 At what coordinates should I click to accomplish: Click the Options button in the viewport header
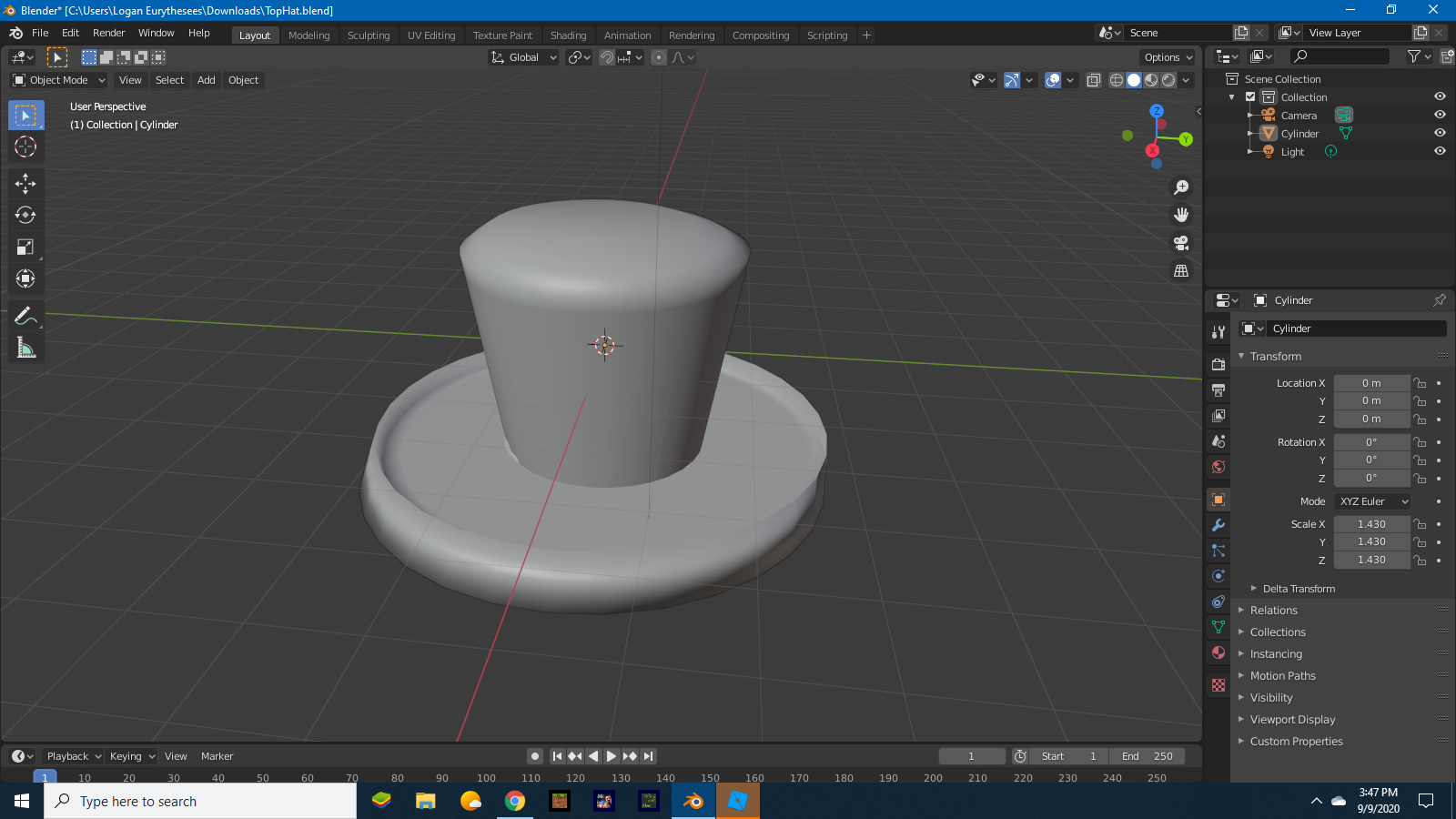[x=1168, y=57]
